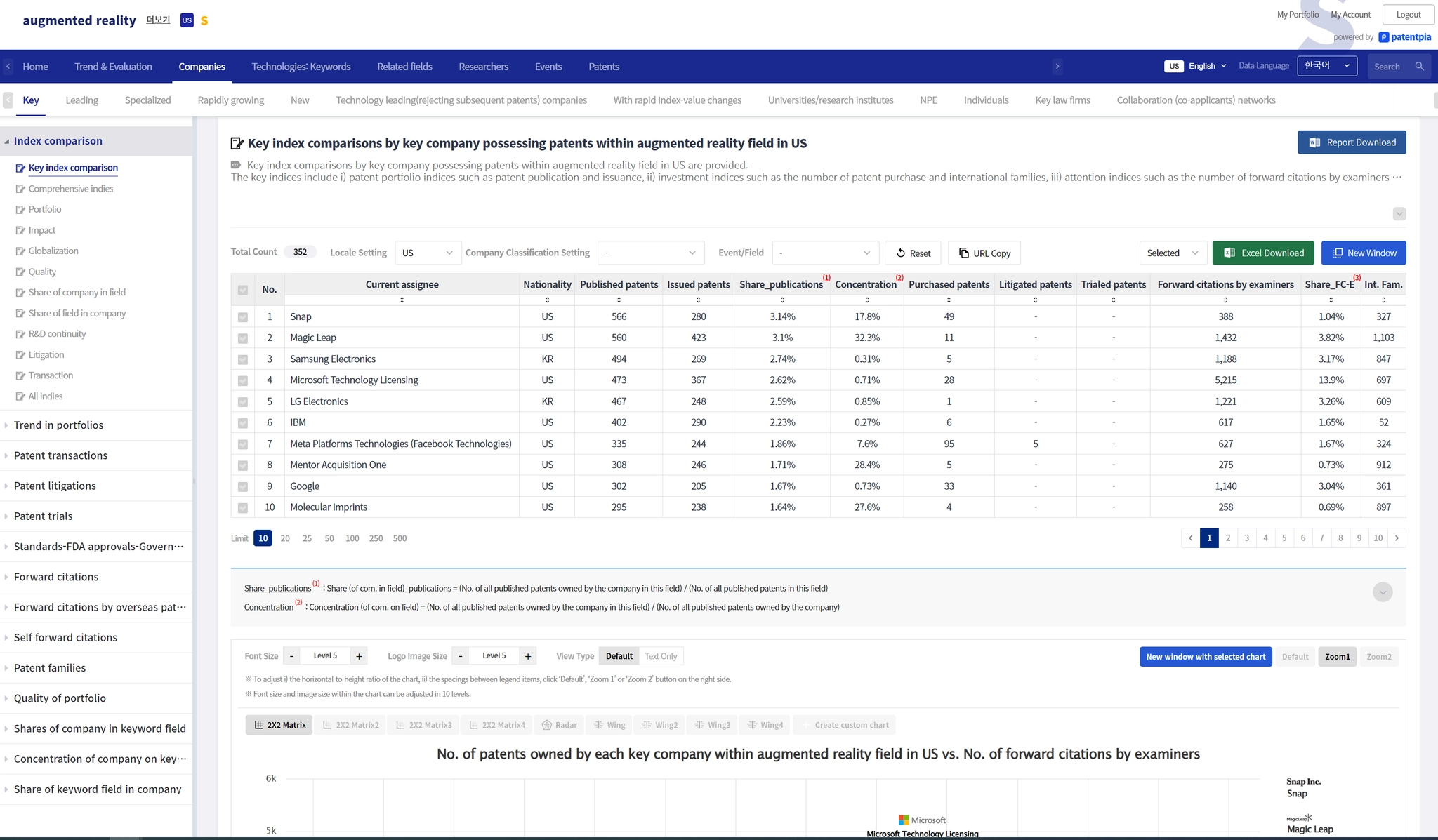
Task: Check the Snap row checkbox
Action: (x=243, y=316)
